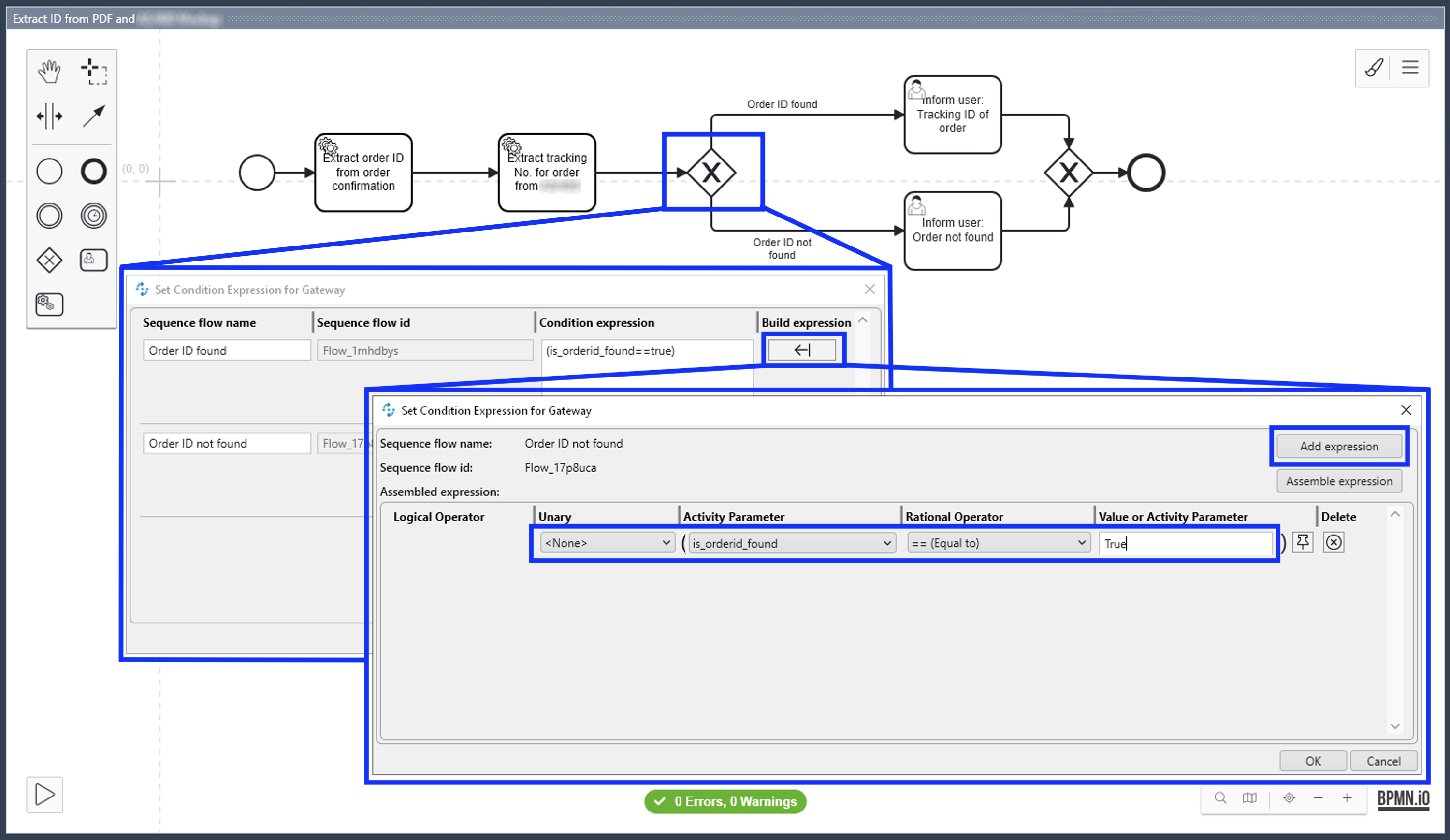Viewport: 1450px width, 840px height.
Task: Click the Assemble expression button
Action: click(x=1338, y=481)
